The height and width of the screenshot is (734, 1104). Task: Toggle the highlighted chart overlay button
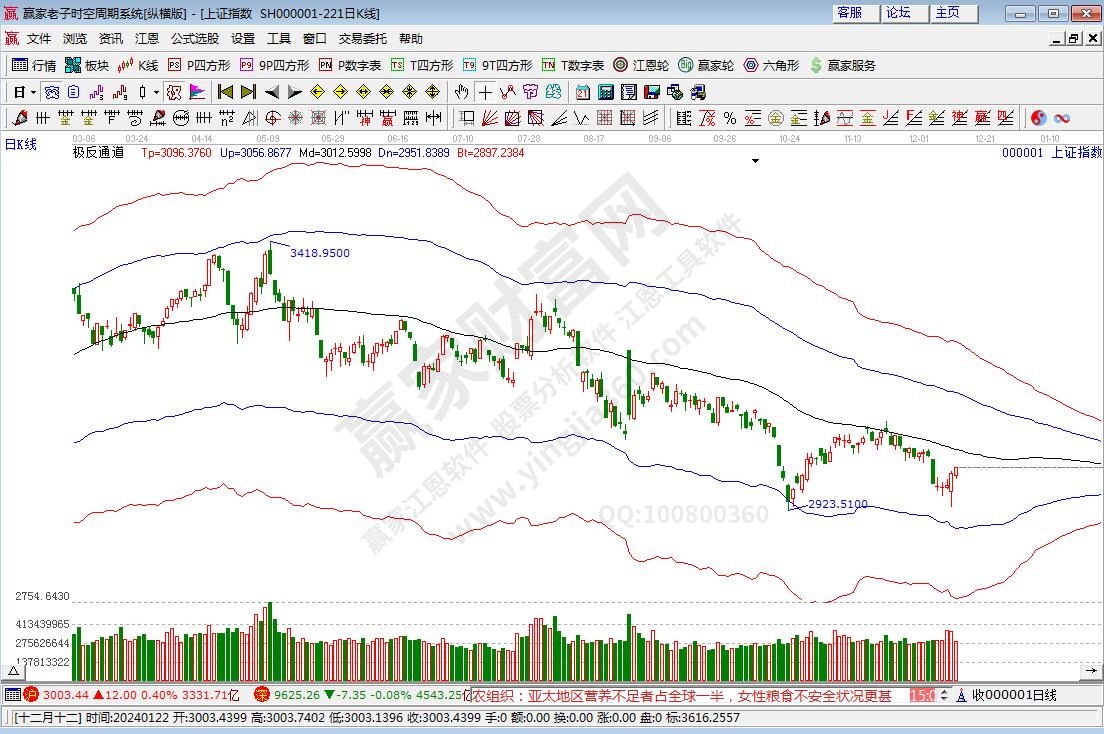click(173, 92)
